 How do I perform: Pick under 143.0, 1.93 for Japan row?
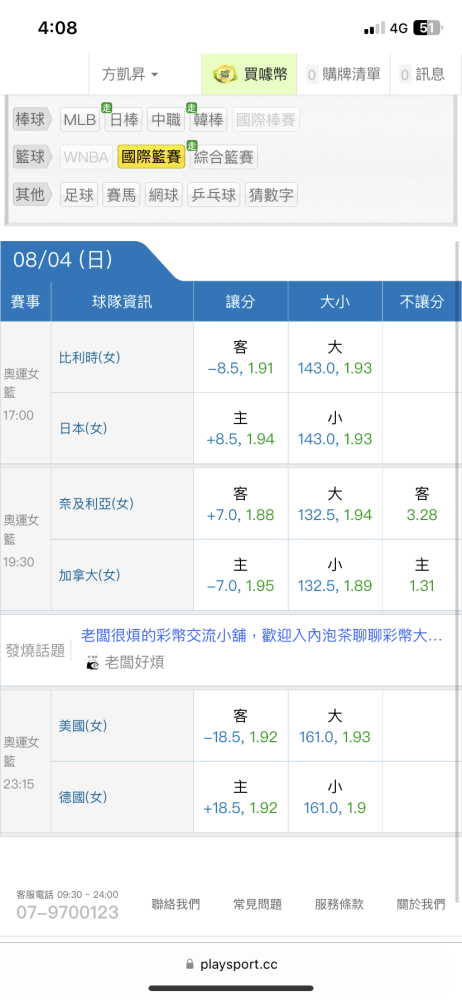335,428
